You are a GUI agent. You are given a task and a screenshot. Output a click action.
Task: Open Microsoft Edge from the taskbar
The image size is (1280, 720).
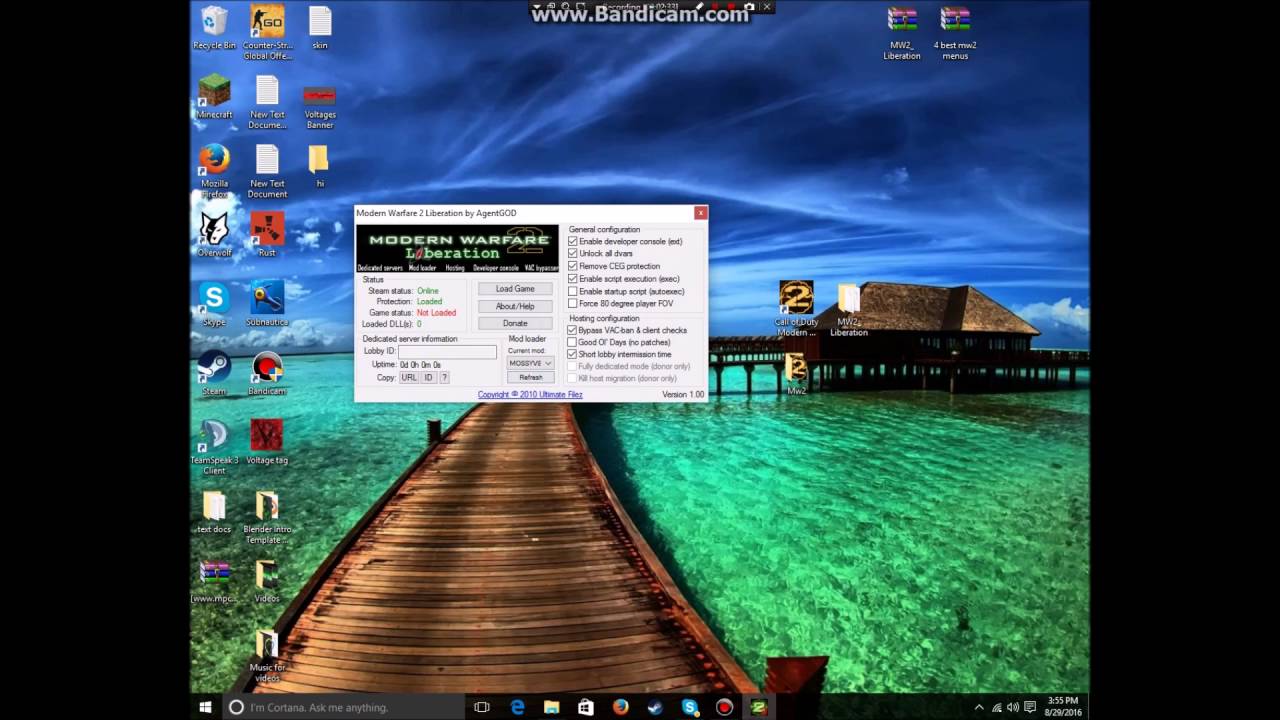[x=518, y=707]
